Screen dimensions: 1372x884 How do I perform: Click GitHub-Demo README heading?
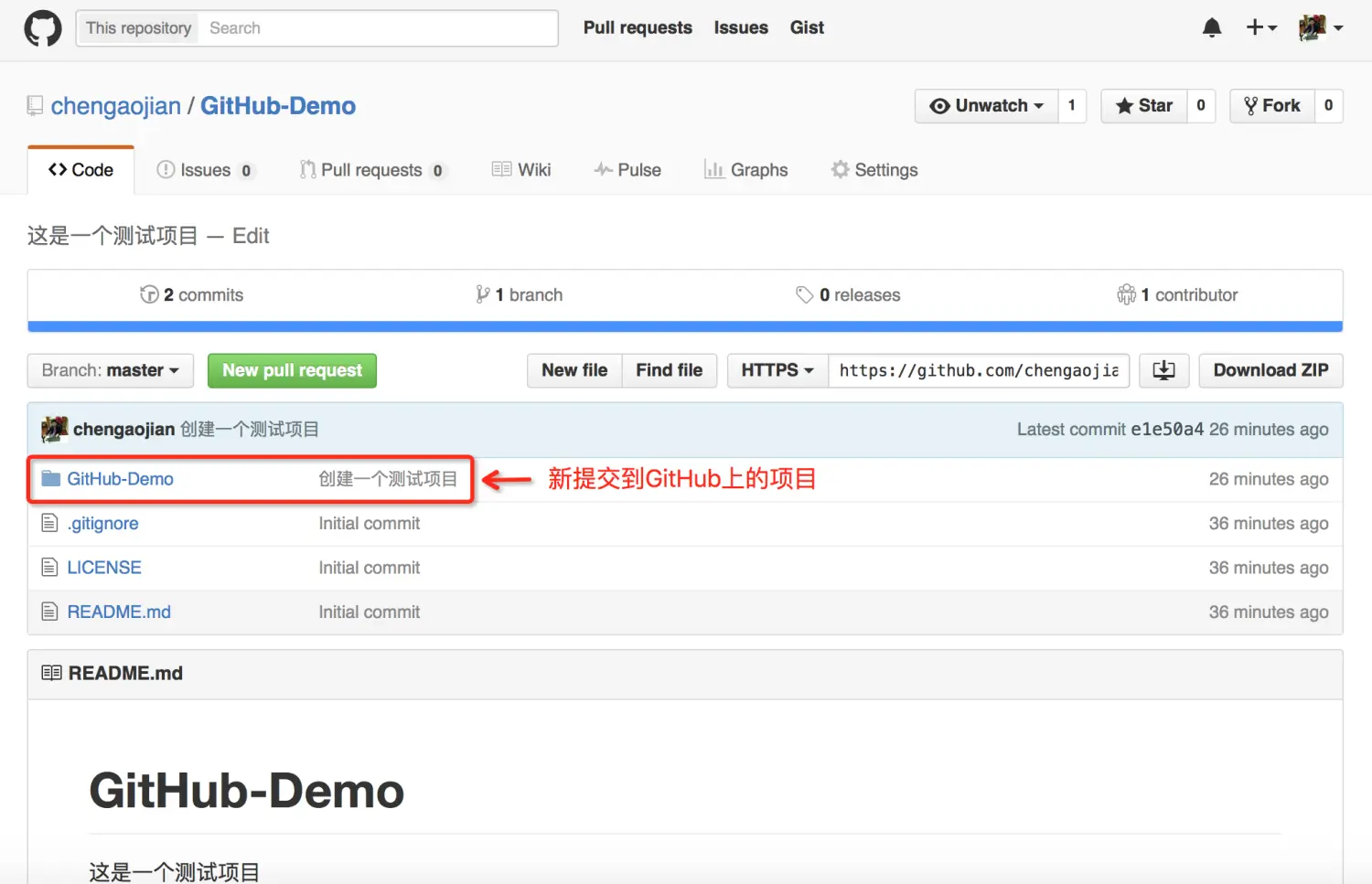(247, 791)
